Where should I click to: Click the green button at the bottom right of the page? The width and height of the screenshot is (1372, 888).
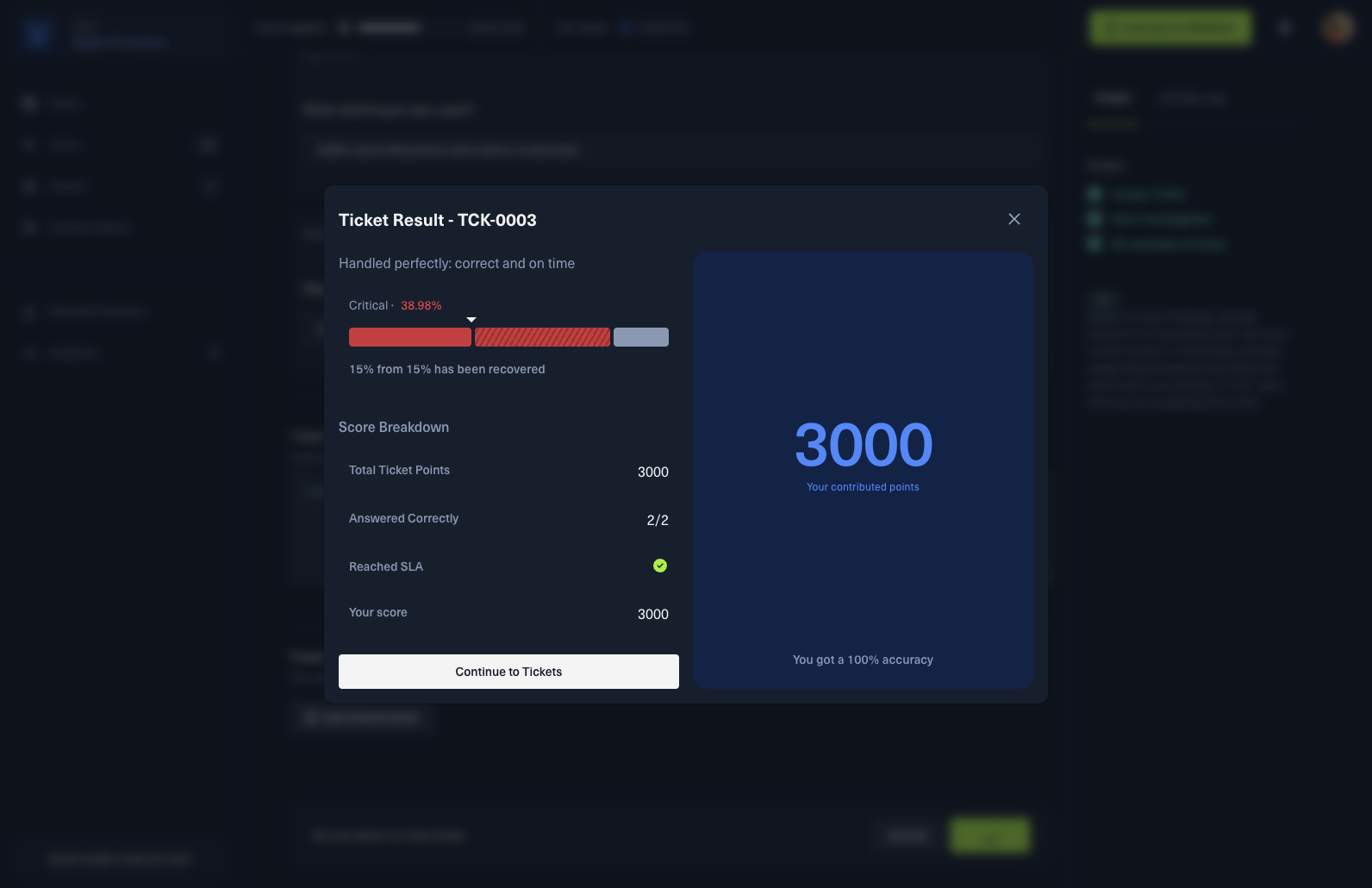click(x=989, y=835)
